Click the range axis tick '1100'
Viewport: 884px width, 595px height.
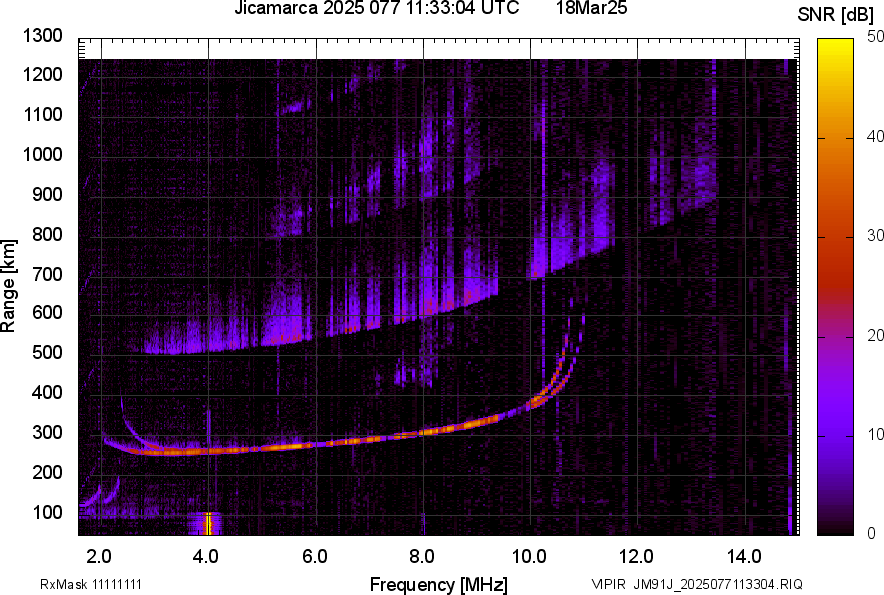point(43,114)
